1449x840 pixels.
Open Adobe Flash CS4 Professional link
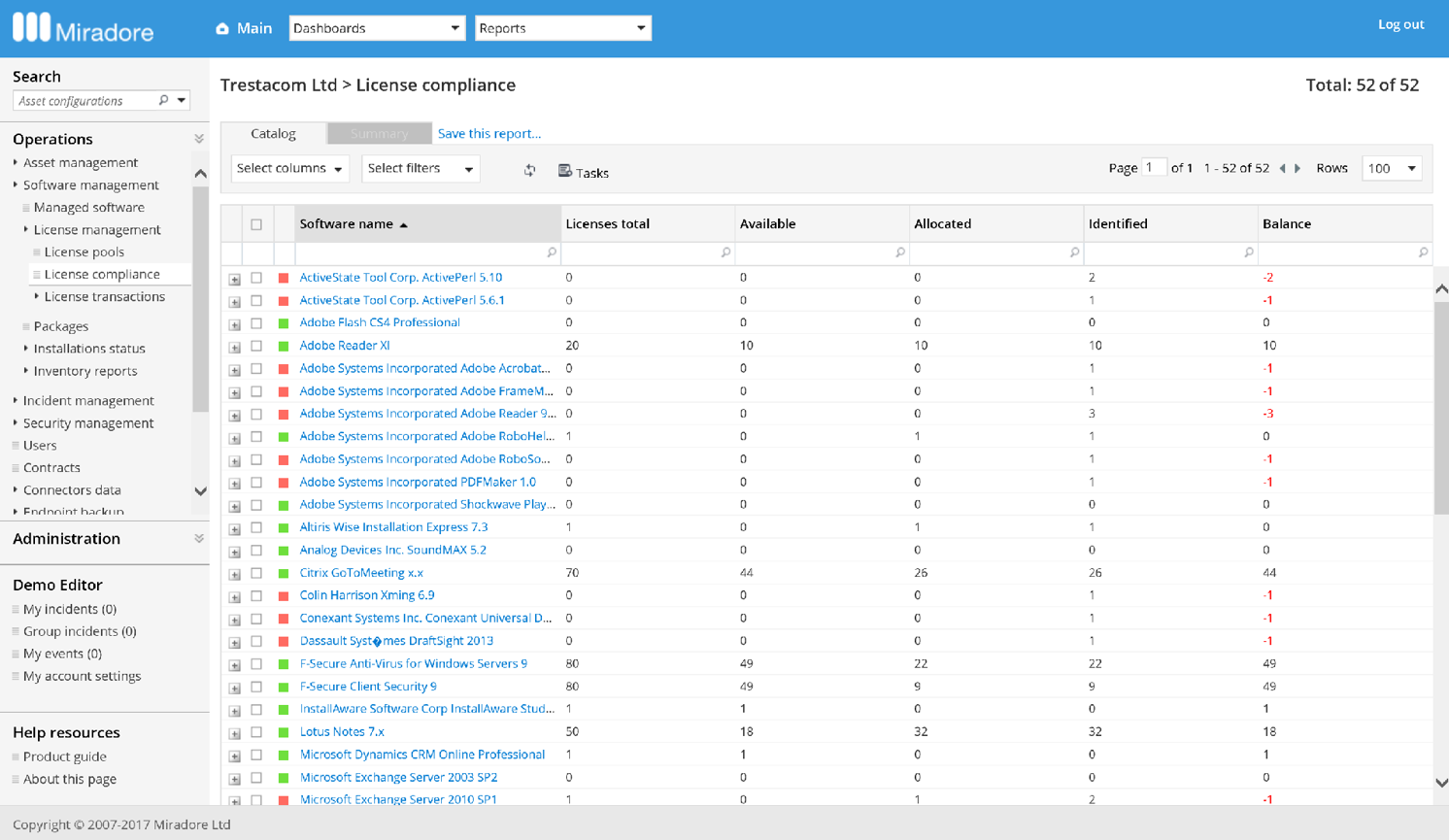click(380, 322)
